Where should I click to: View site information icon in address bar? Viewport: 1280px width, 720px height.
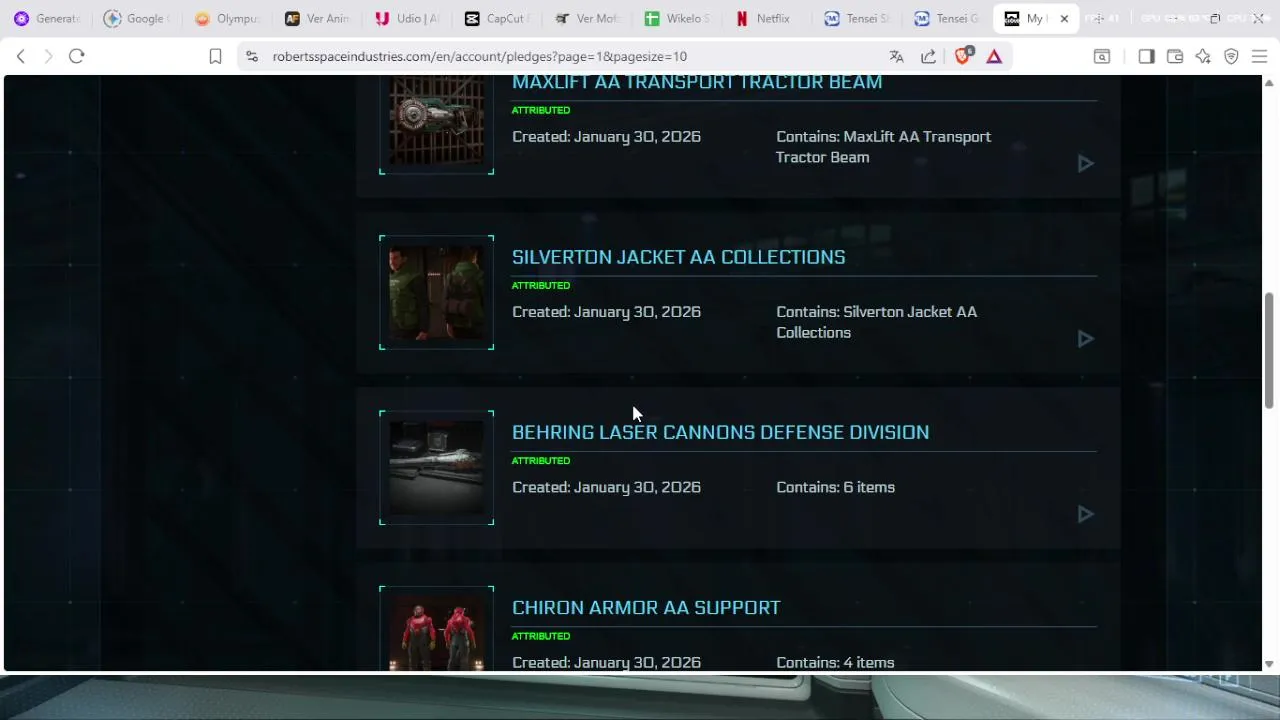(252, 57)
